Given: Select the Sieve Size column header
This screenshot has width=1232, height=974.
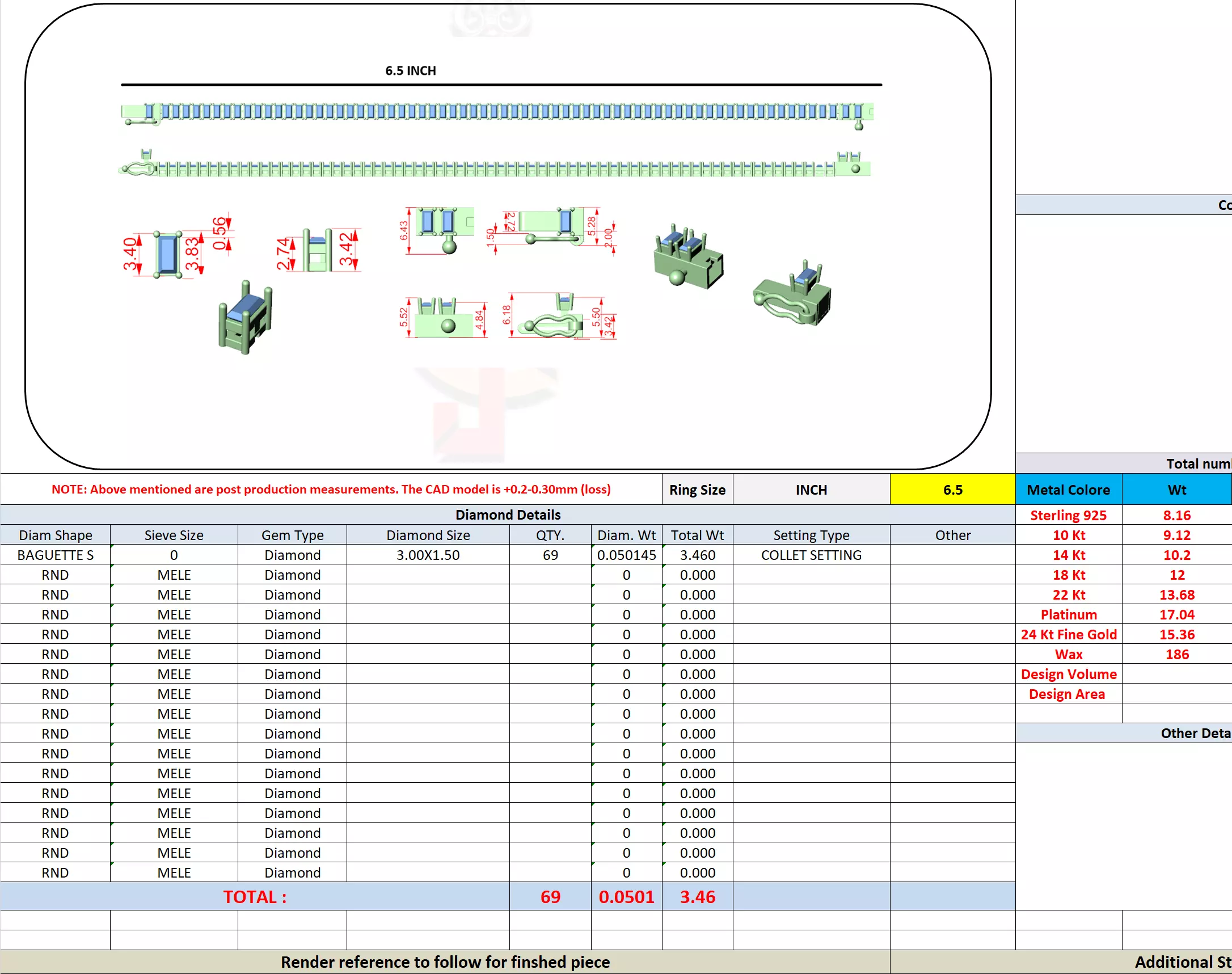Looking at the screenshot, I should (x=174, y=535).
